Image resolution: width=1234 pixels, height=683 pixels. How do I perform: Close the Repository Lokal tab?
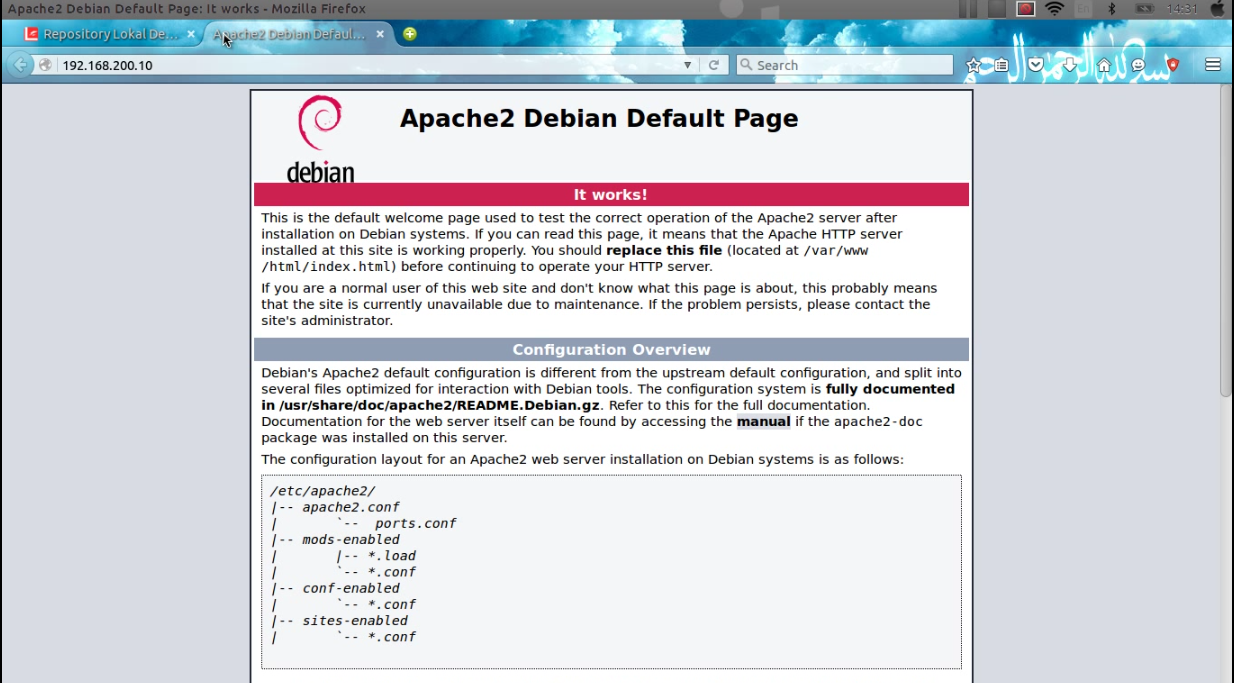click(189, 34)
